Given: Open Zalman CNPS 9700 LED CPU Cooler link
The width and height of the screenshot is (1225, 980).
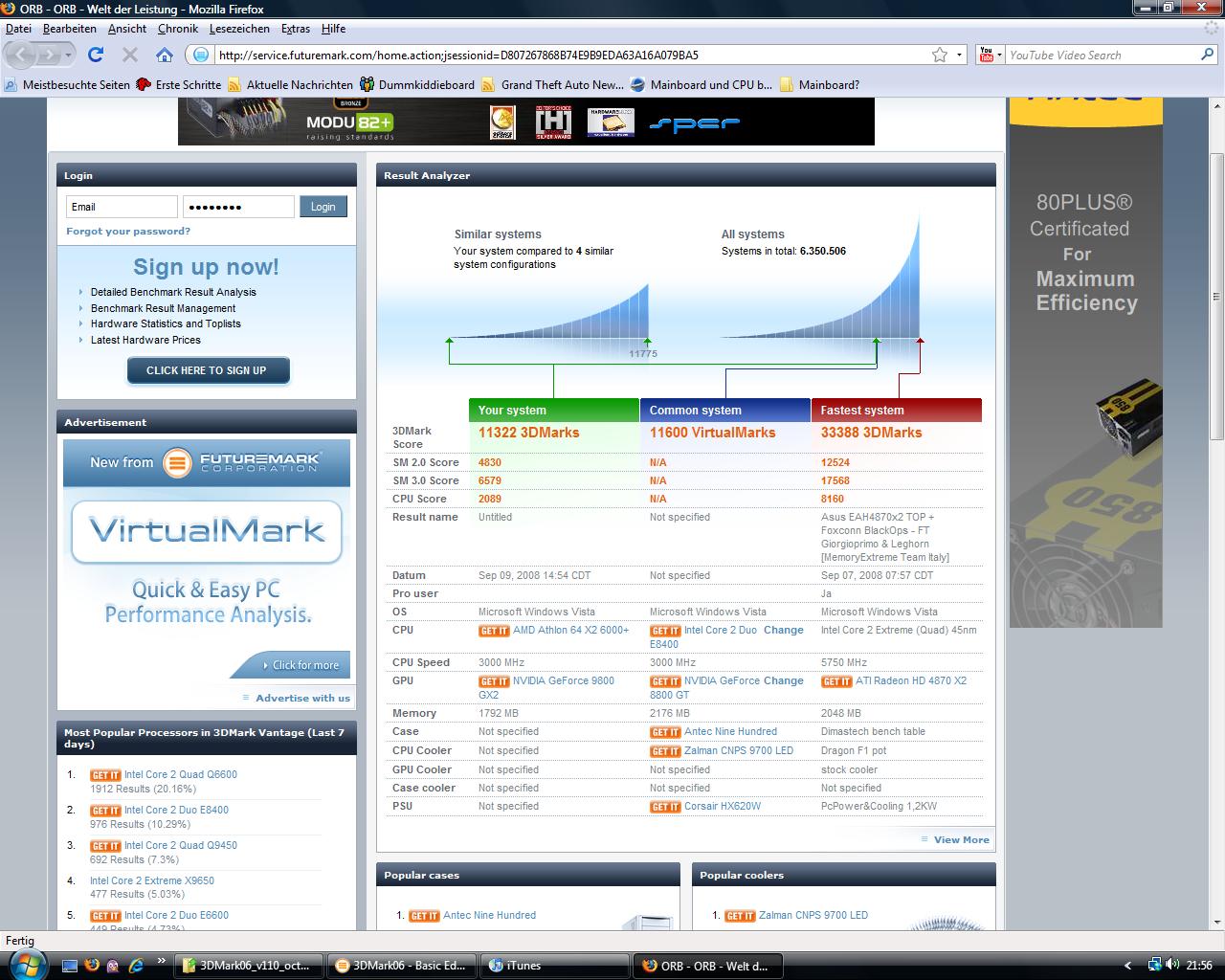Looking at the screenshot, I should pos(739,750).
